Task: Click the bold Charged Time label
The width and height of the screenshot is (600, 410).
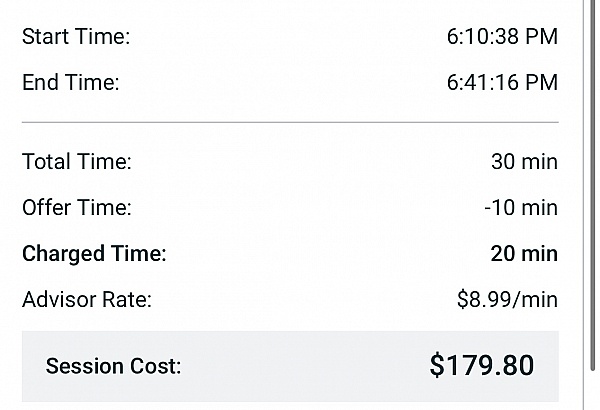Action: pos(94,253)
